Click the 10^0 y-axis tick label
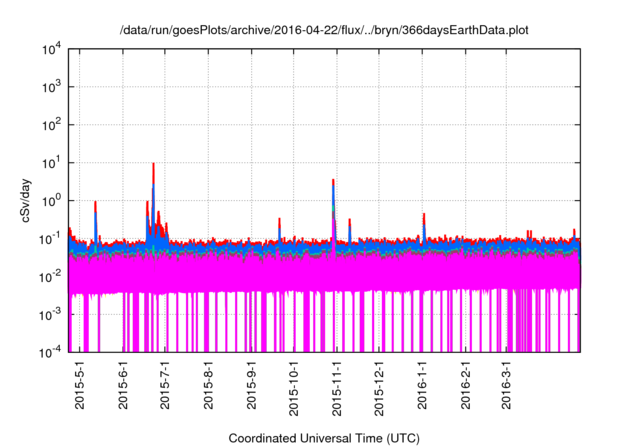Image resolution: width=640 pixels, height=448 pixels. [52, 200]
